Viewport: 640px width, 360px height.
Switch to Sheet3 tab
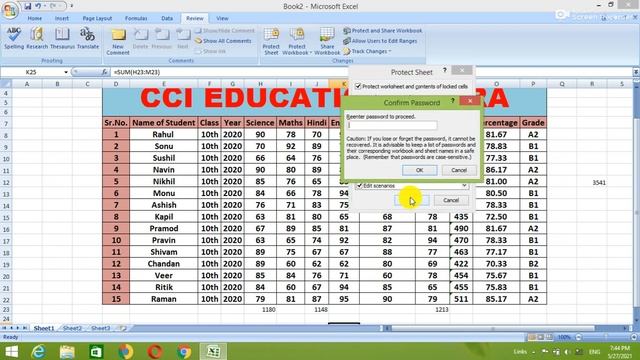click(100, 328)
